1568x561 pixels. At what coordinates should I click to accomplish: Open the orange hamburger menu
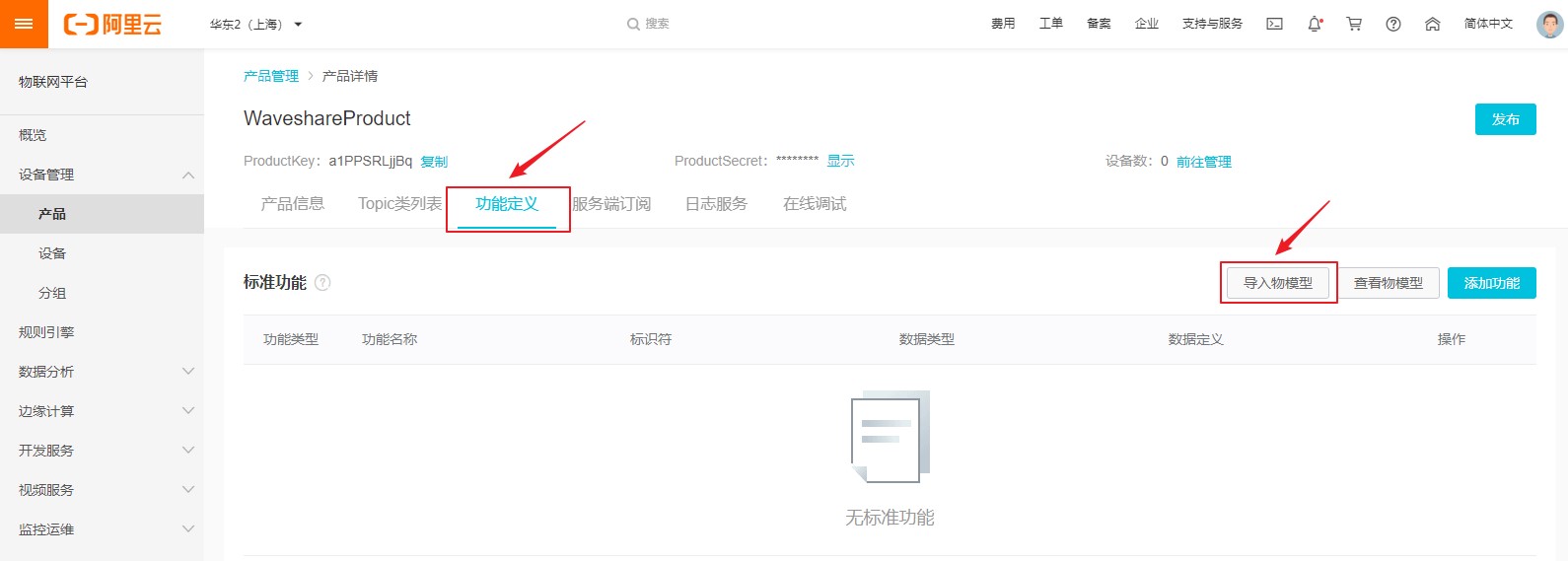(x=24, y=24)
